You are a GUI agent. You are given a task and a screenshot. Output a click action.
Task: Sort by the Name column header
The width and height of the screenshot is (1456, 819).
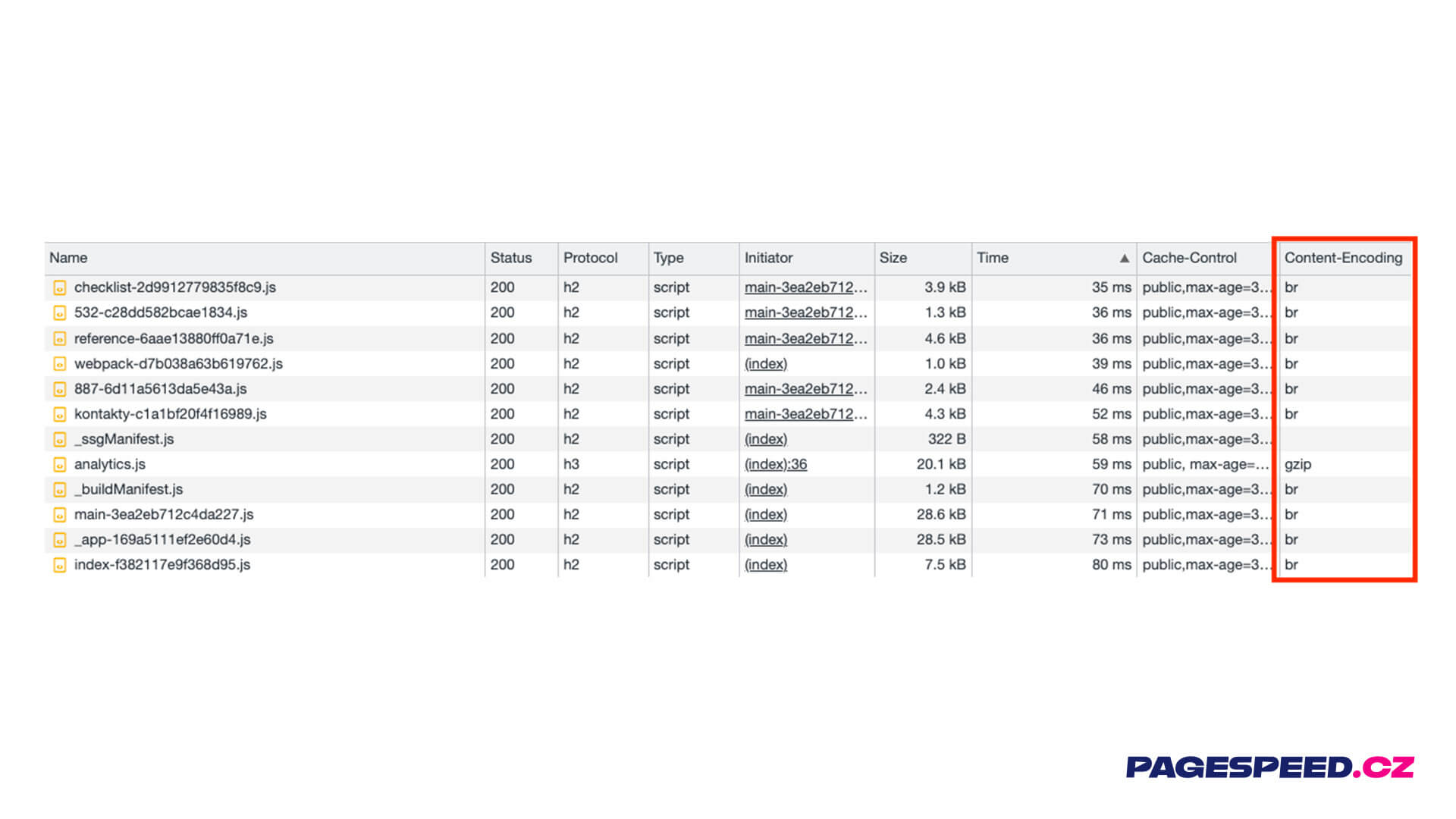68,258
